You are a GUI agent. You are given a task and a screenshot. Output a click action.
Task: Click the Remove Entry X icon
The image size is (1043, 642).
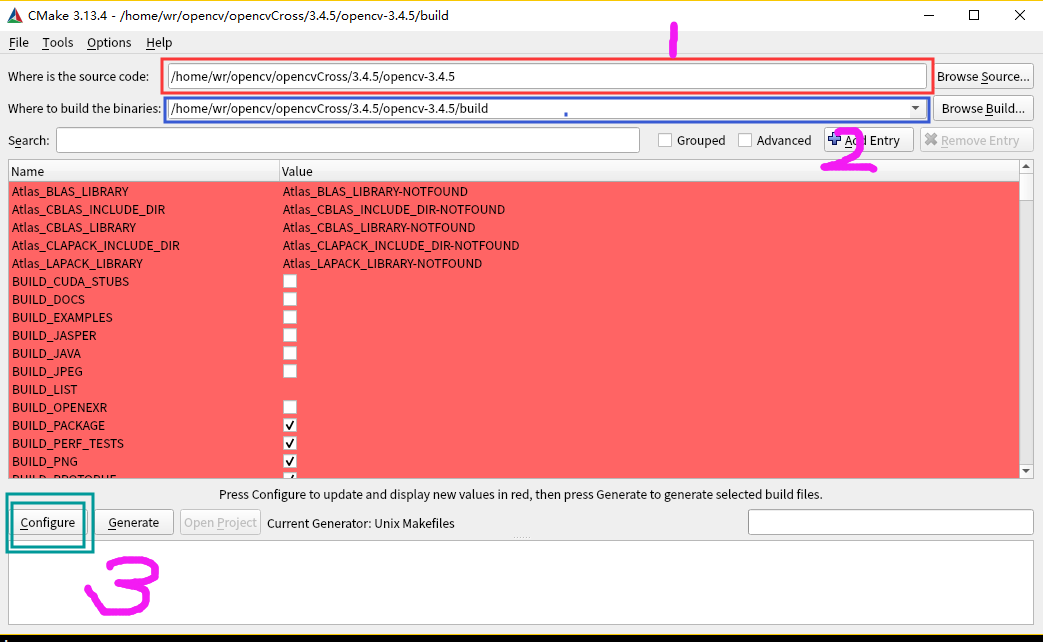pos(932,140)
